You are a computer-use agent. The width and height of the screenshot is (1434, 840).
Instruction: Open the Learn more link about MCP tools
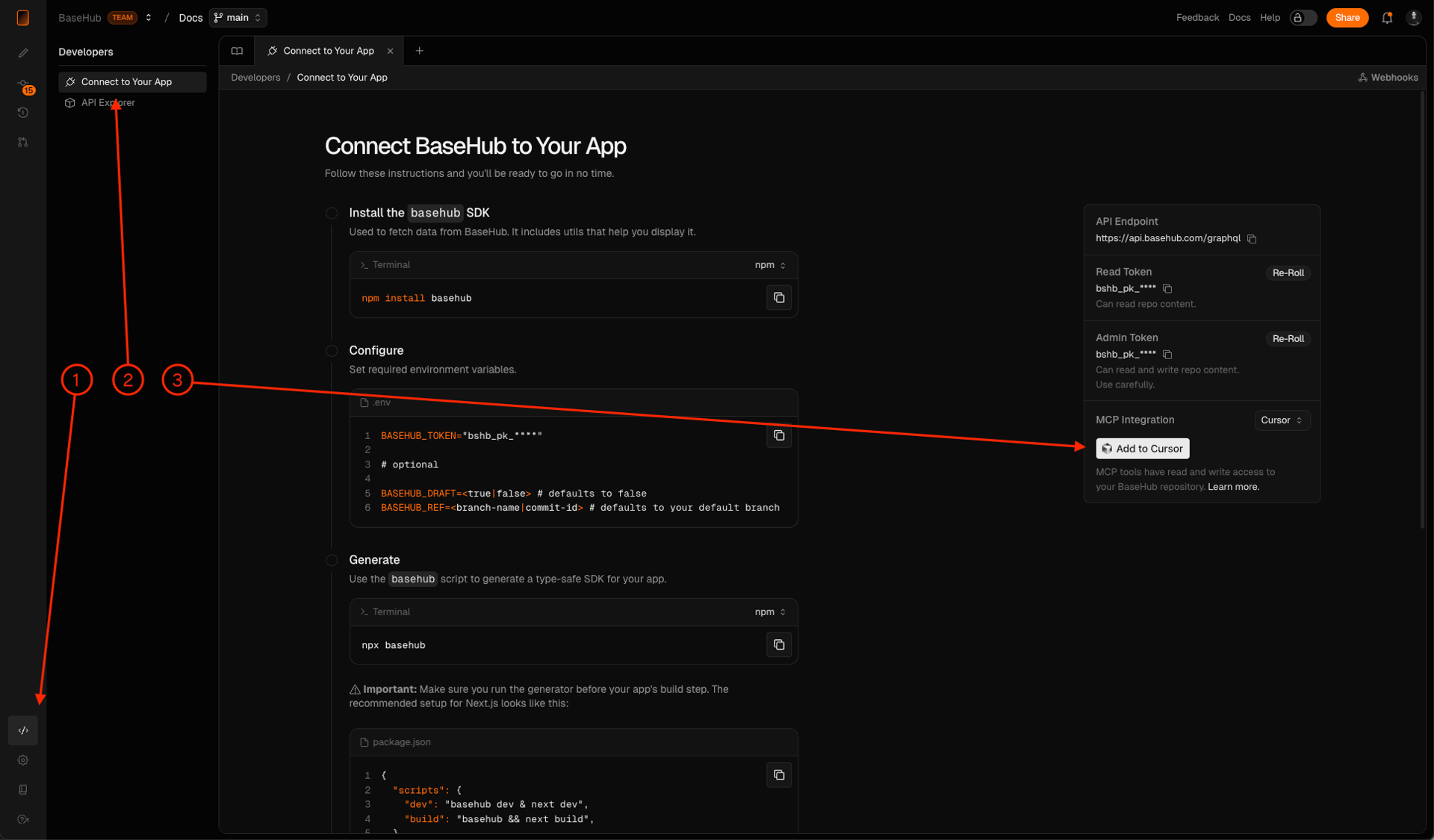pyautogui.click(x=1232, y=486)
